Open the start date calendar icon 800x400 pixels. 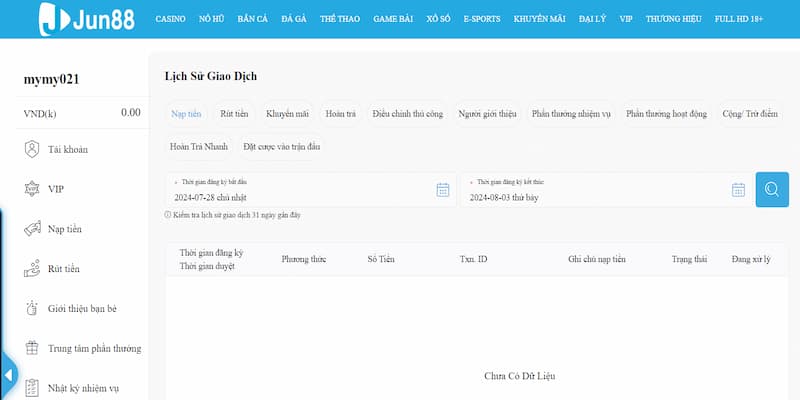click(x=442, y=190)
